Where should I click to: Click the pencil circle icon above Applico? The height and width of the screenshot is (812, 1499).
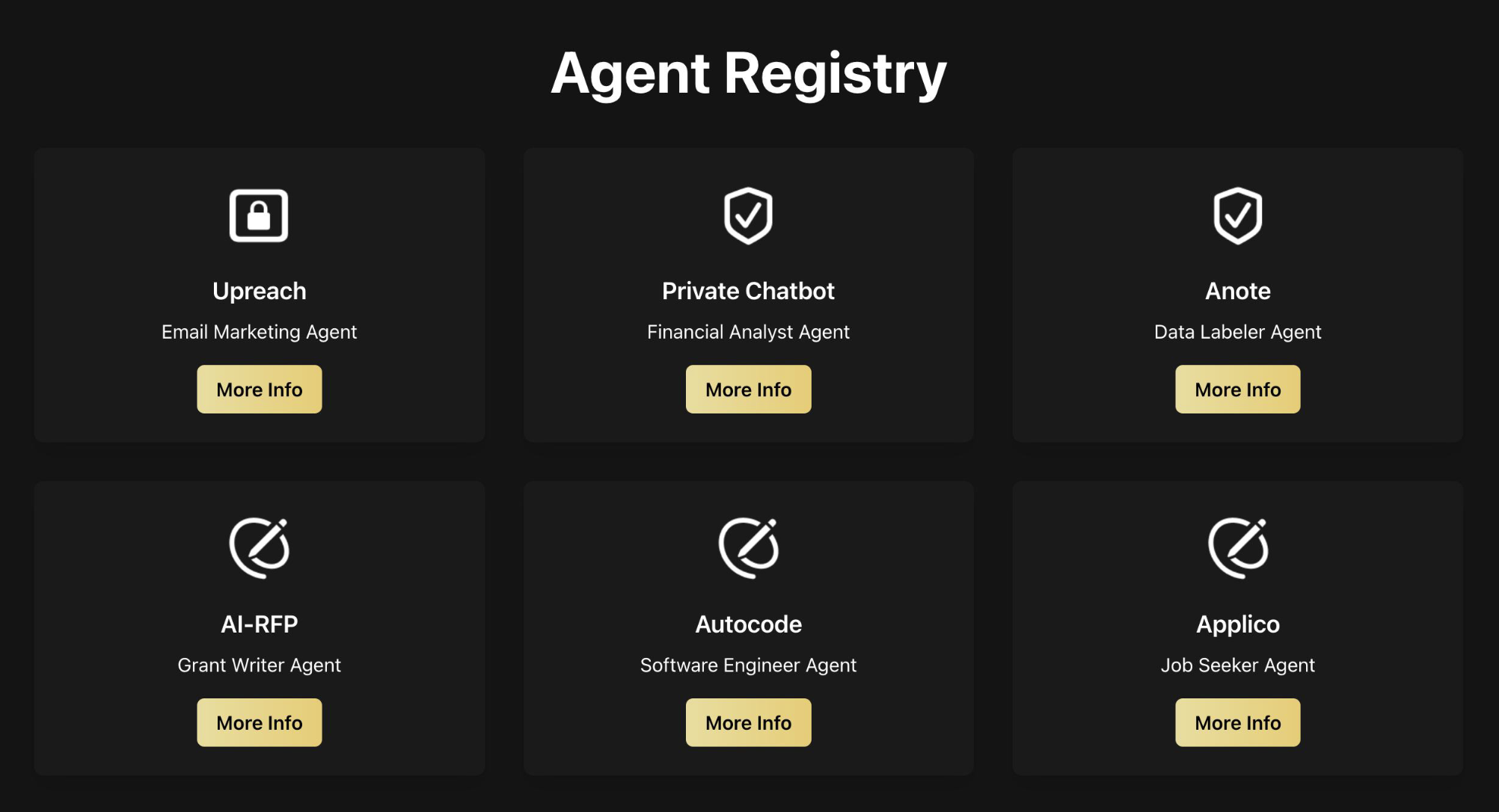tap(1237, 547)
